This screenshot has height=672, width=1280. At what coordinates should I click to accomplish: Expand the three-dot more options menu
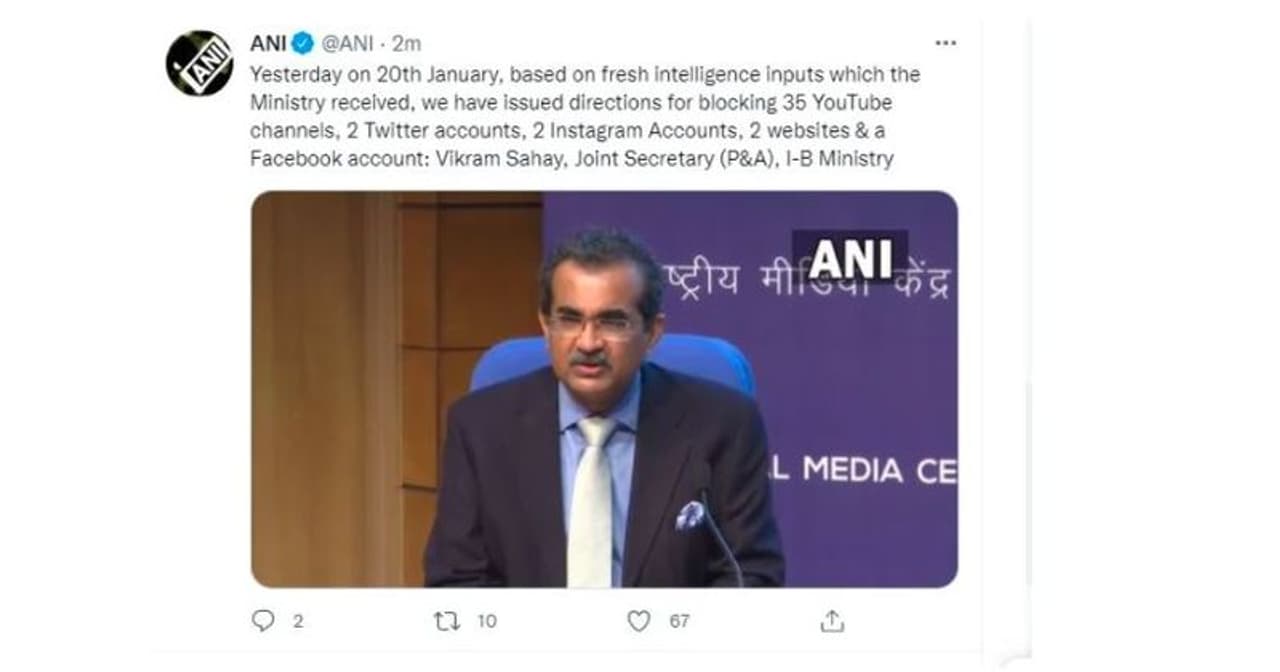pos(945,43)
